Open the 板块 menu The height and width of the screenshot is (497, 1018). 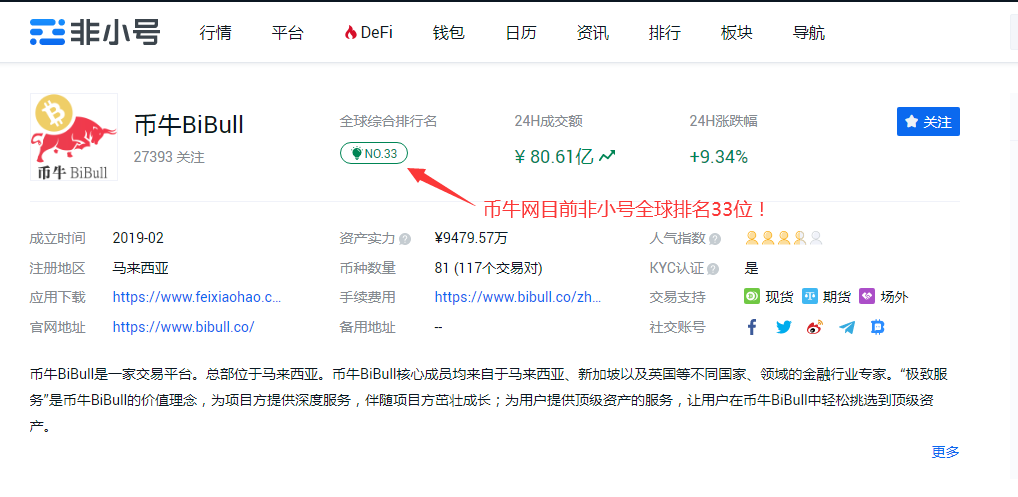[x=736, y=32]
